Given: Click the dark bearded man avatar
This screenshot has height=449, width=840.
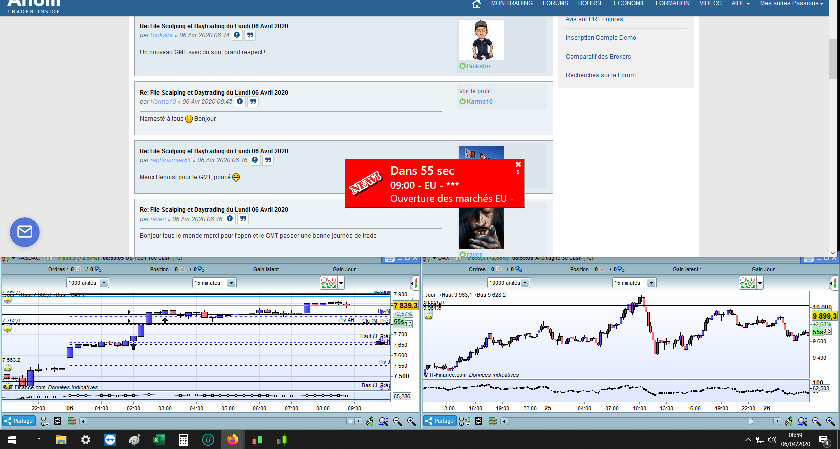Looking at the screenshot, I should pyautogui.click(x=481, y=229).
